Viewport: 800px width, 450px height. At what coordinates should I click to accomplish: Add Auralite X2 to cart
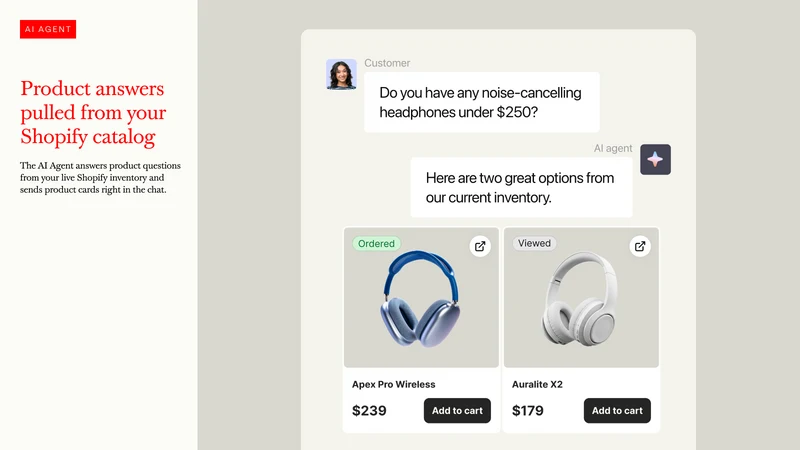pos(617,411)
